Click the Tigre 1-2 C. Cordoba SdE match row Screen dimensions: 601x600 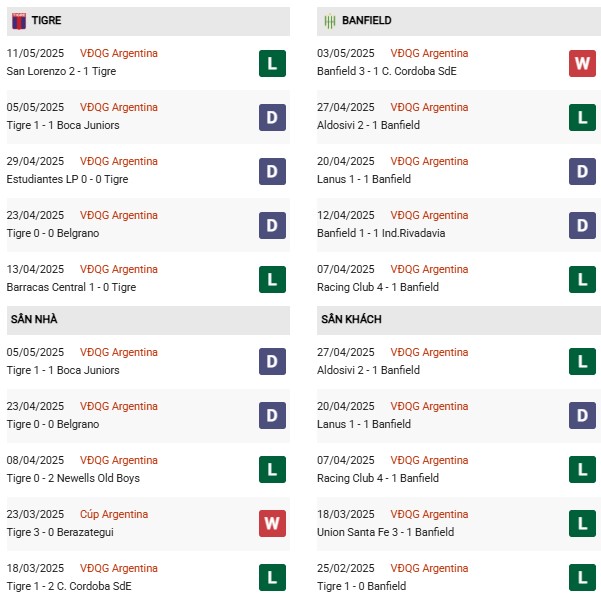tap(148, 577)
